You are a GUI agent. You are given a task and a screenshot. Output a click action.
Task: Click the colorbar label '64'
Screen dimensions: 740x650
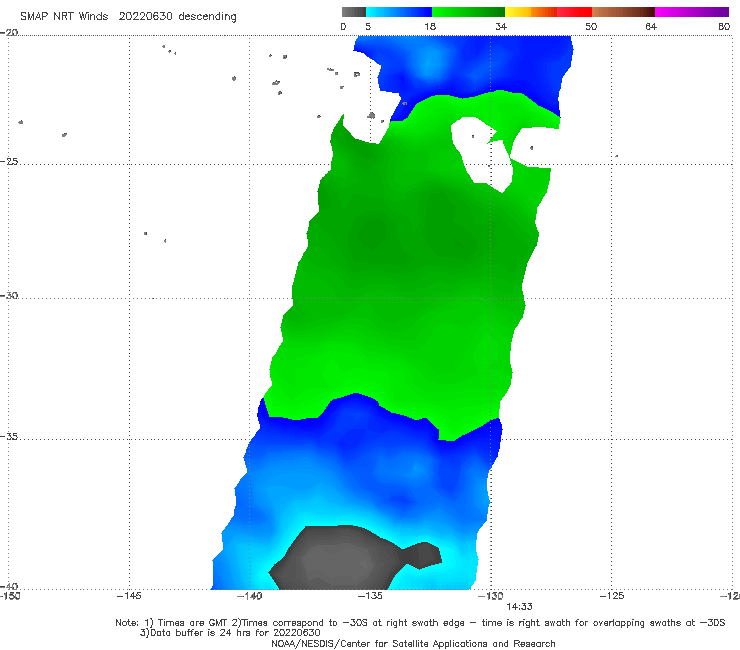[x=651, y=27]
